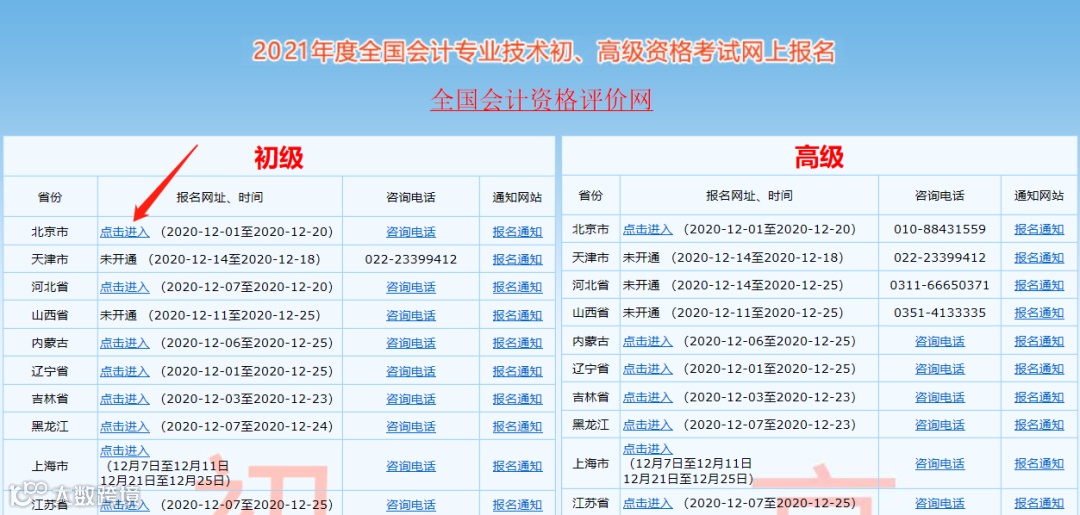Open 咨询电话 link for 上海市 in 初级

pyautogui.click(x=411, y=466)
